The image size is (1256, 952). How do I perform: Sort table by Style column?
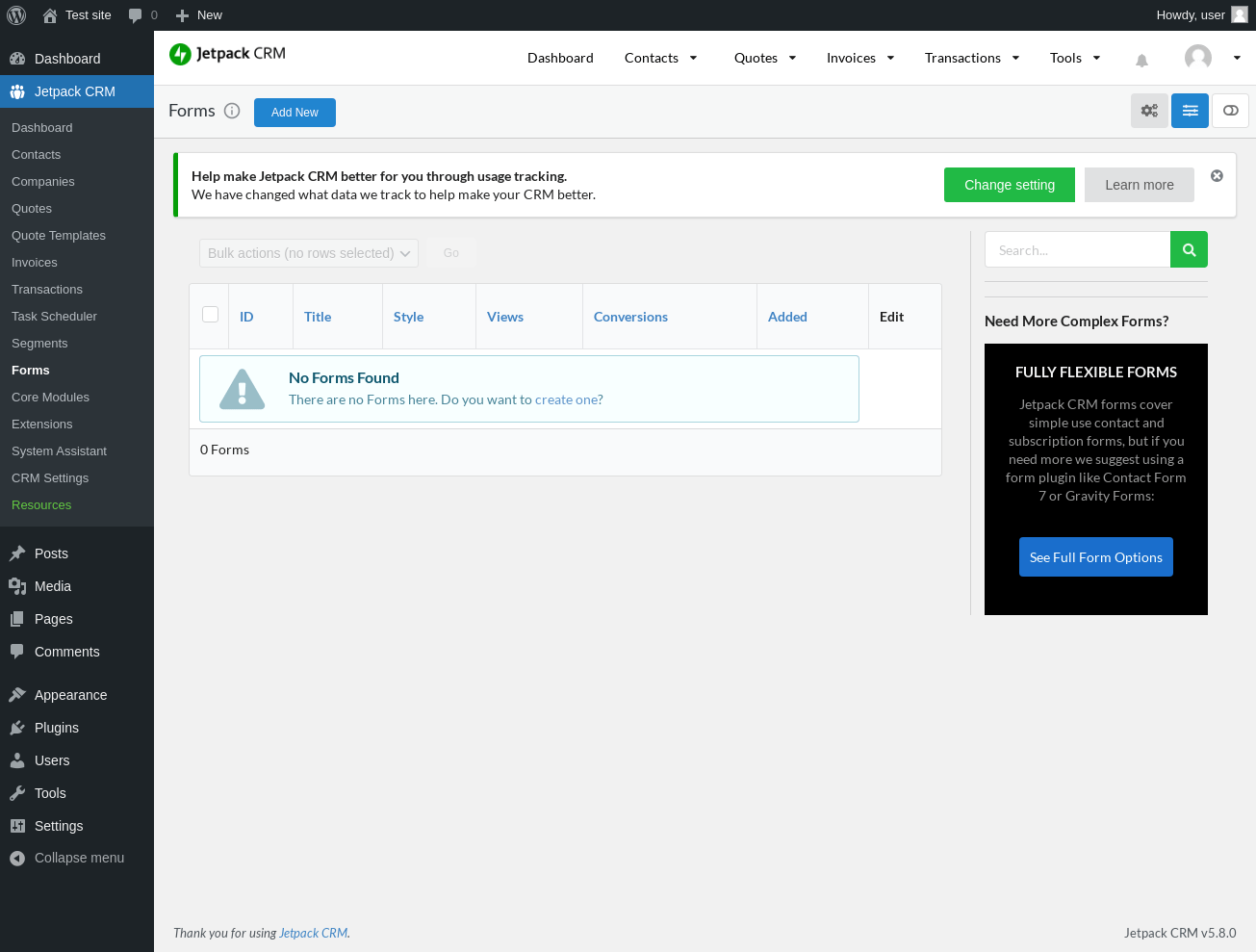[x=408, y=317]
